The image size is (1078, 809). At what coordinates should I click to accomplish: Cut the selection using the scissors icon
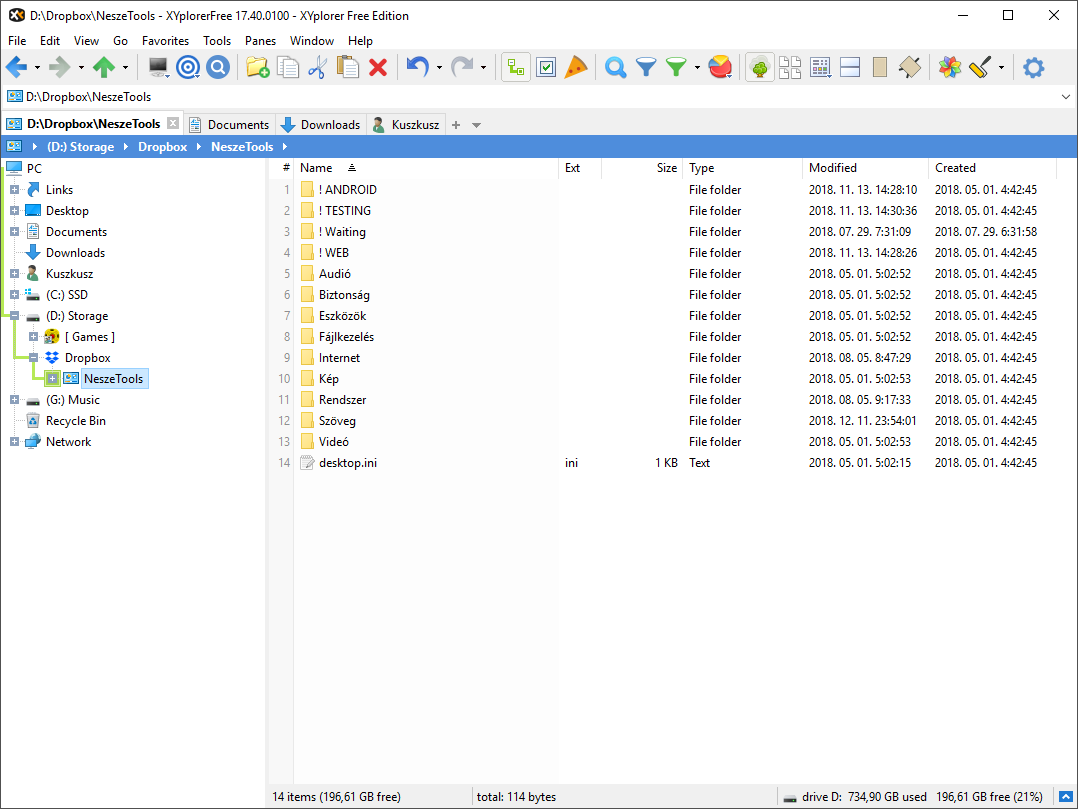(315, 67)
